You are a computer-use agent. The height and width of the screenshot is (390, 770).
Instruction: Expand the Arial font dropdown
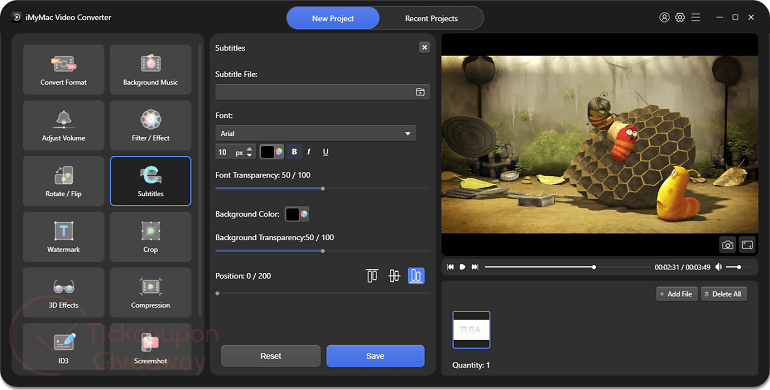315,133
